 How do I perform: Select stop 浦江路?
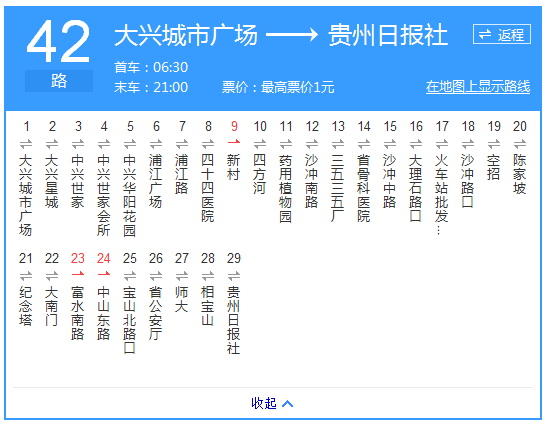tap(182, 174)
